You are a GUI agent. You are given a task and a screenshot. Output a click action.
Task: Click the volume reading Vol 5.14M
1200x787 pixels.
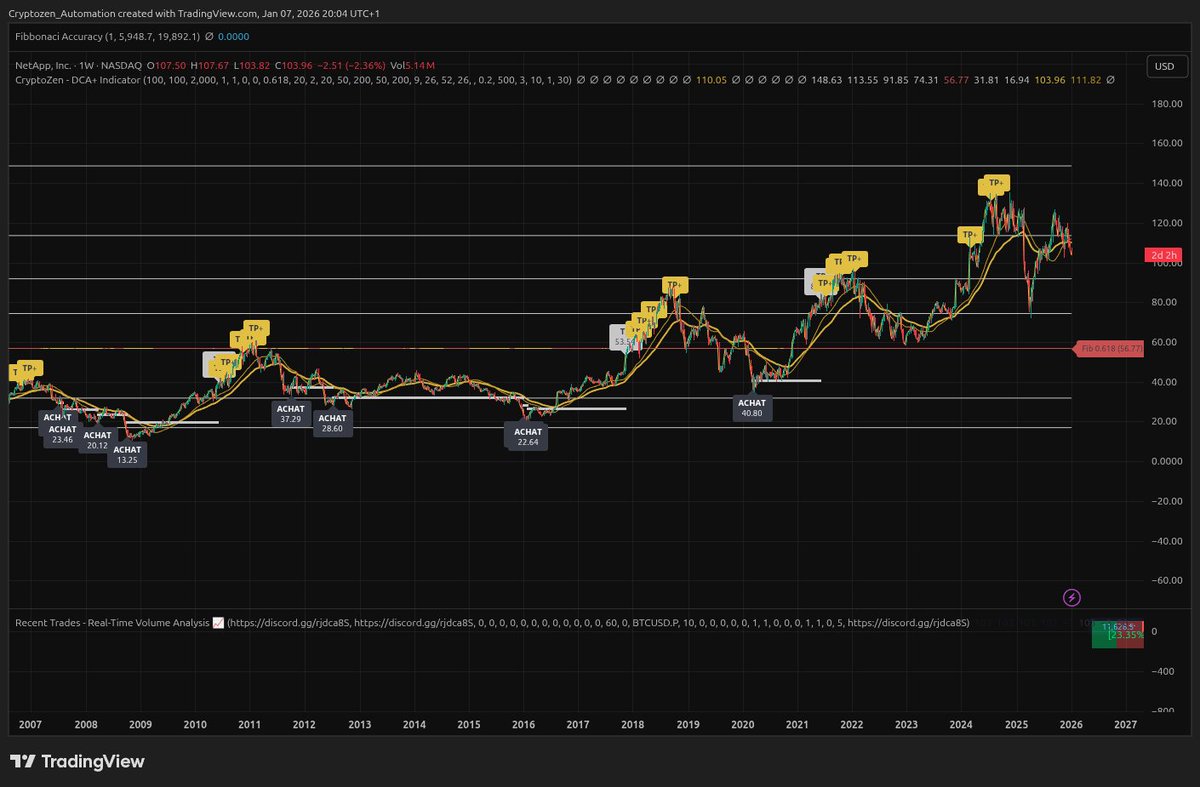(412, 64)
